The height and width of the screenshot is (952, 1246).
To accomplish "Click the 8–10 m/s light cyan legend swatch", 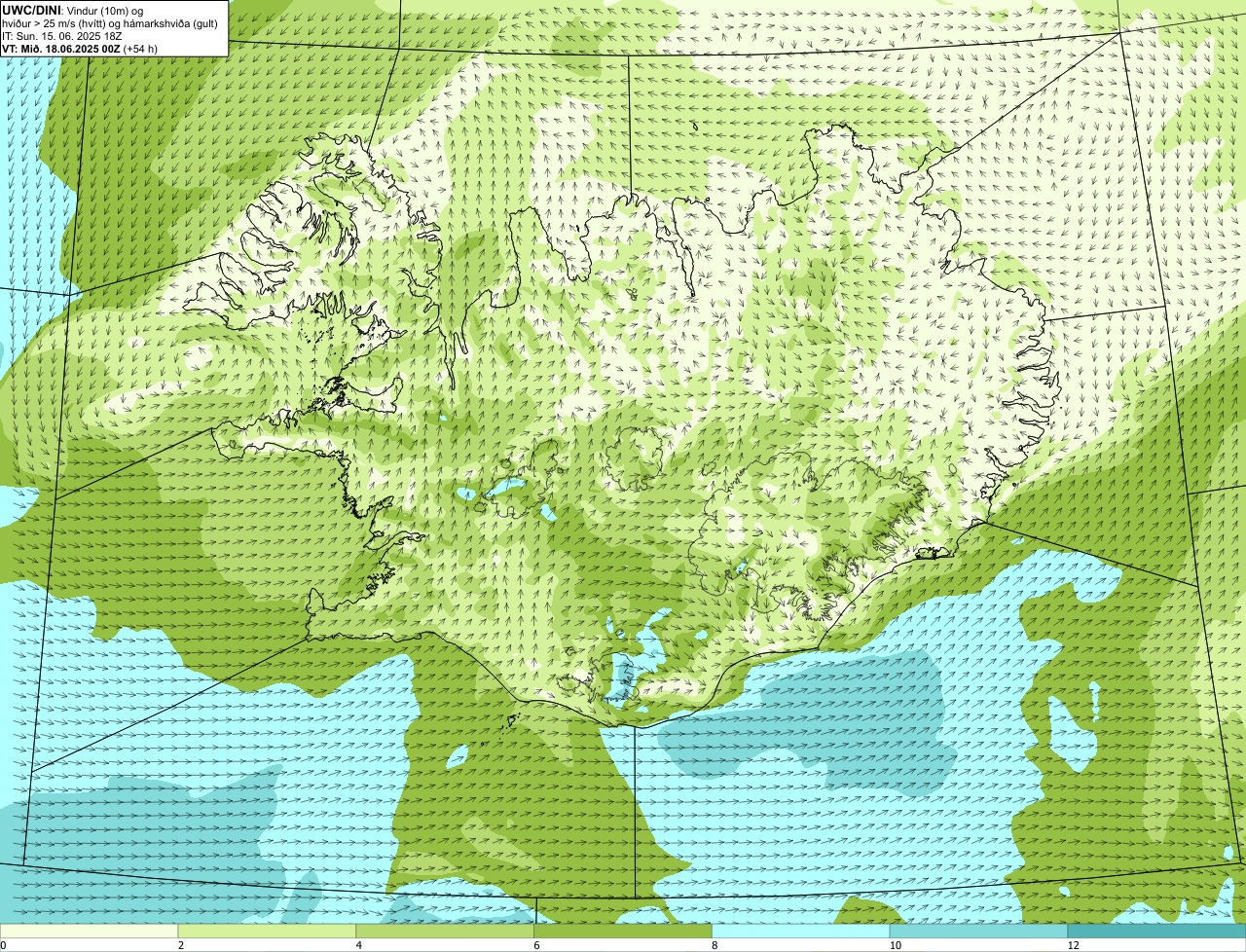I will [801, 931].
